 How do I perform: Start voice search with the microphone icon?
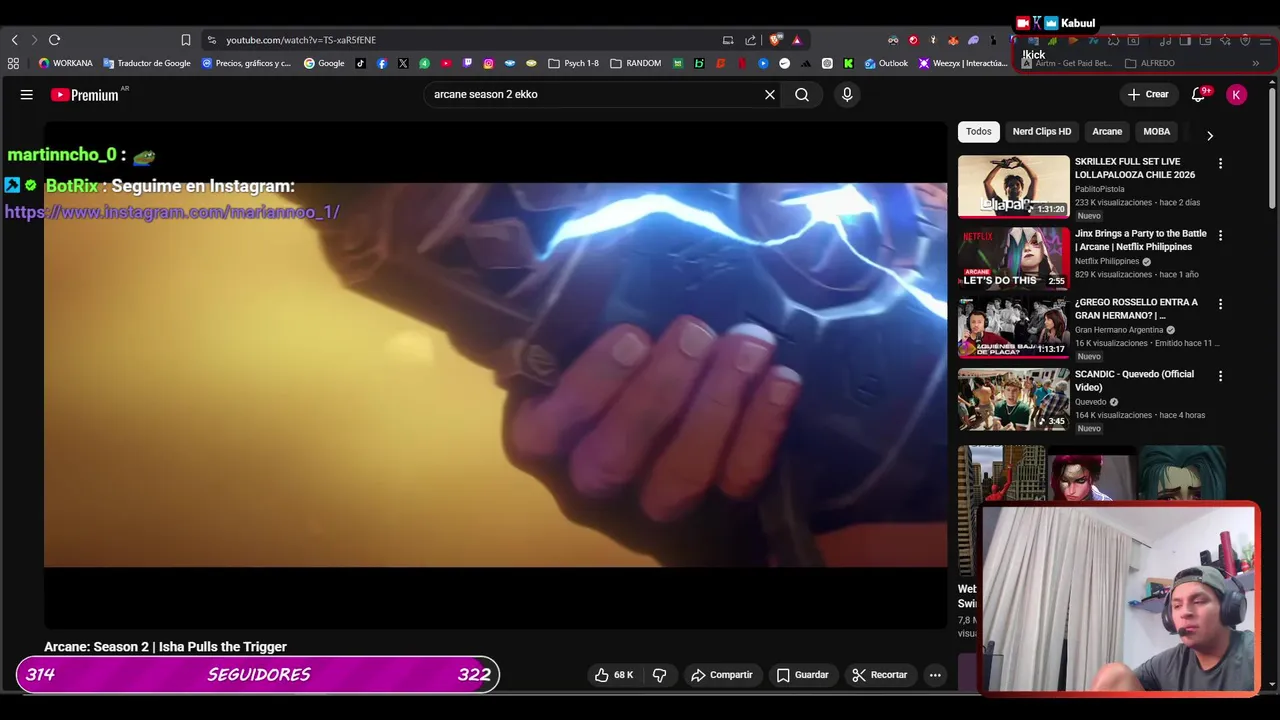(x=847, y=94)
